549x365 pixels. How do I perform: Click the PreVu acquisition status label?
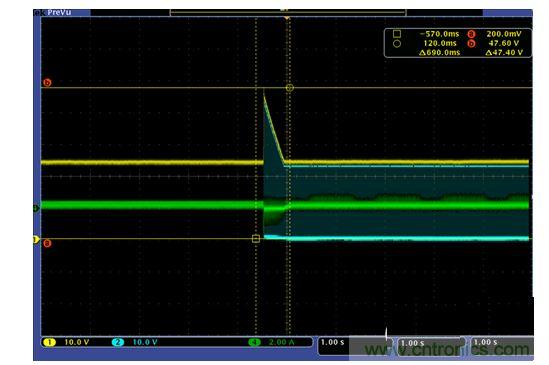coord(59,13)
